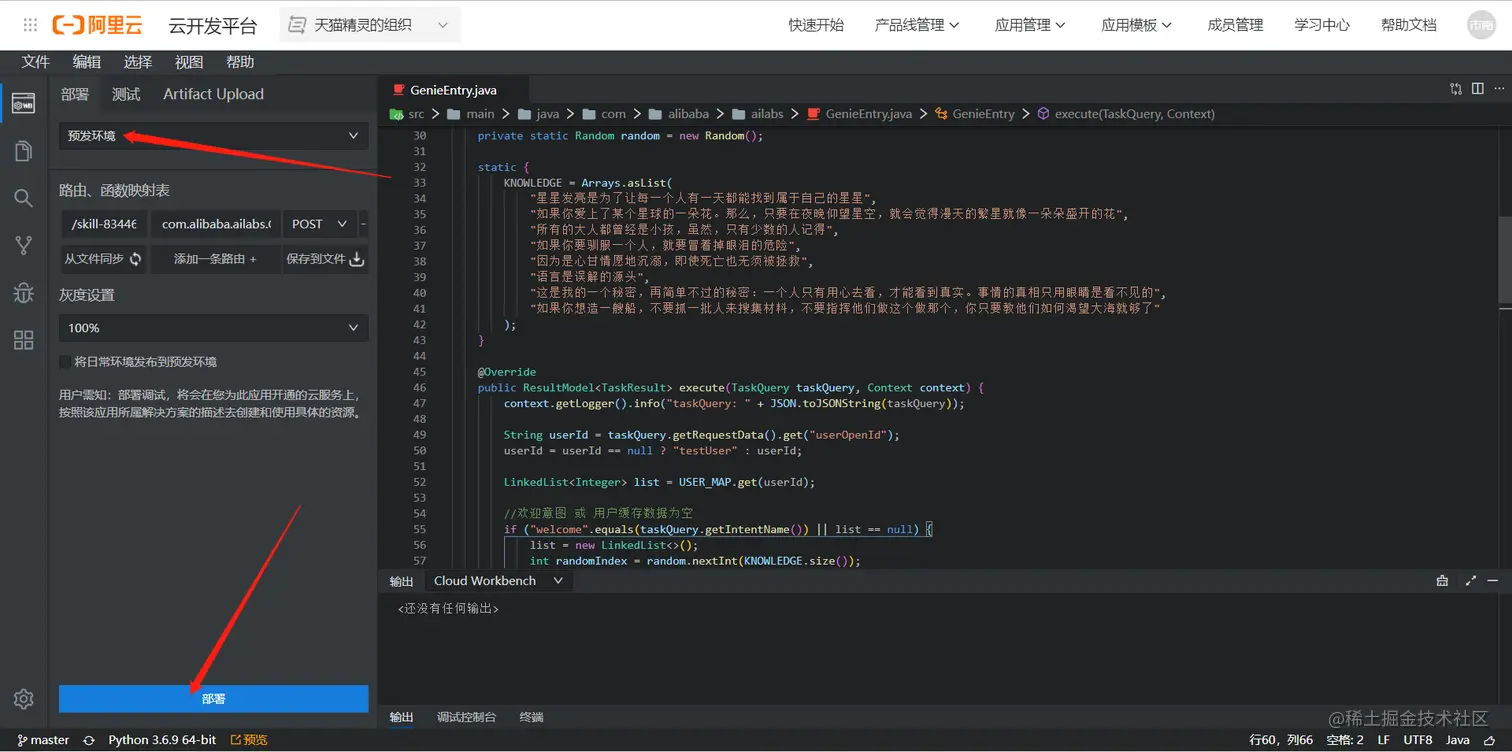Minimize the output panel with the dash icon
Viewport: 1512px width, 752px height.
tap(1493, 581)
